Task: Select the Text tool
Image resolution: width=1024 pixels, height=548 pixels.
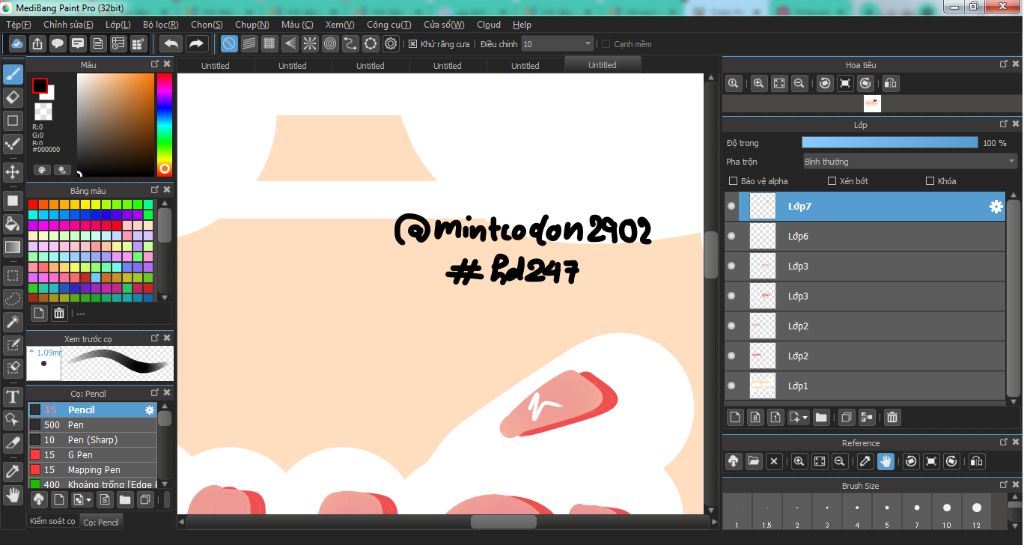Action: [12, 396]
